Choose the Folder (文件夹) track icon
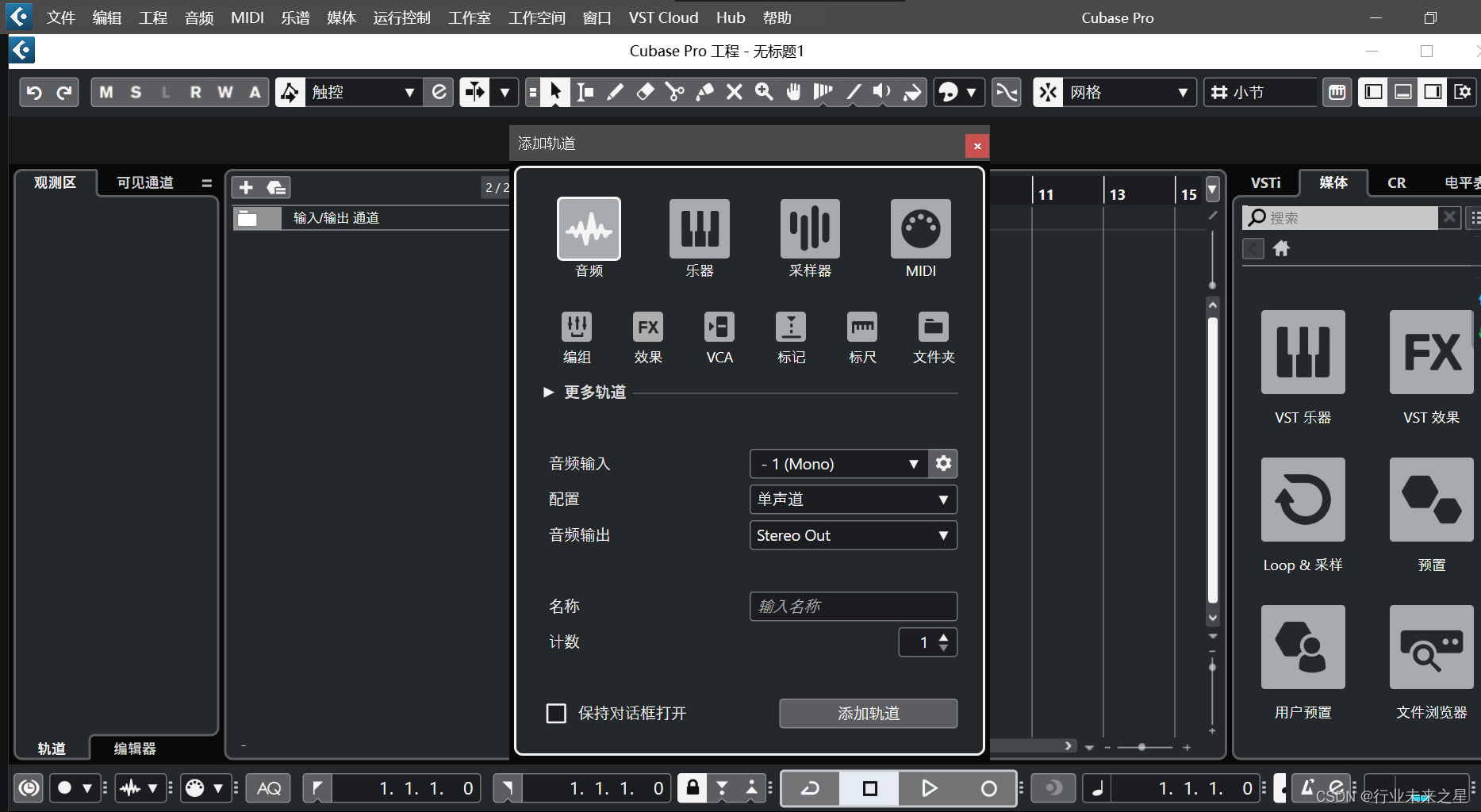The width and height of the screenshot is (1481, 812). coord(934,327)
